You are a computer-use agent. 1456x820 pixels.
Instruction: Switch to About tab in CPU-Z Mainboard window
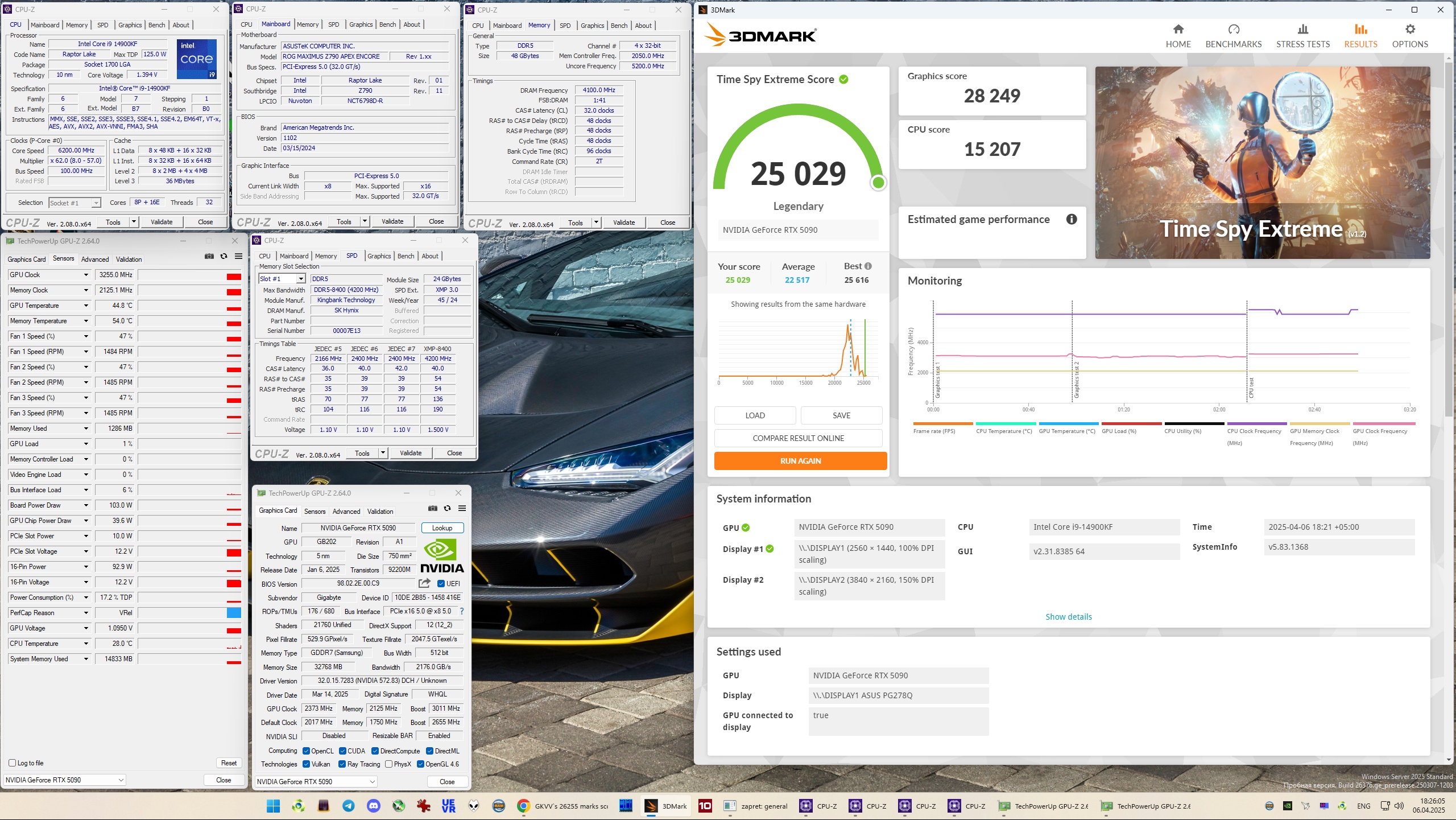coord(412,24)
